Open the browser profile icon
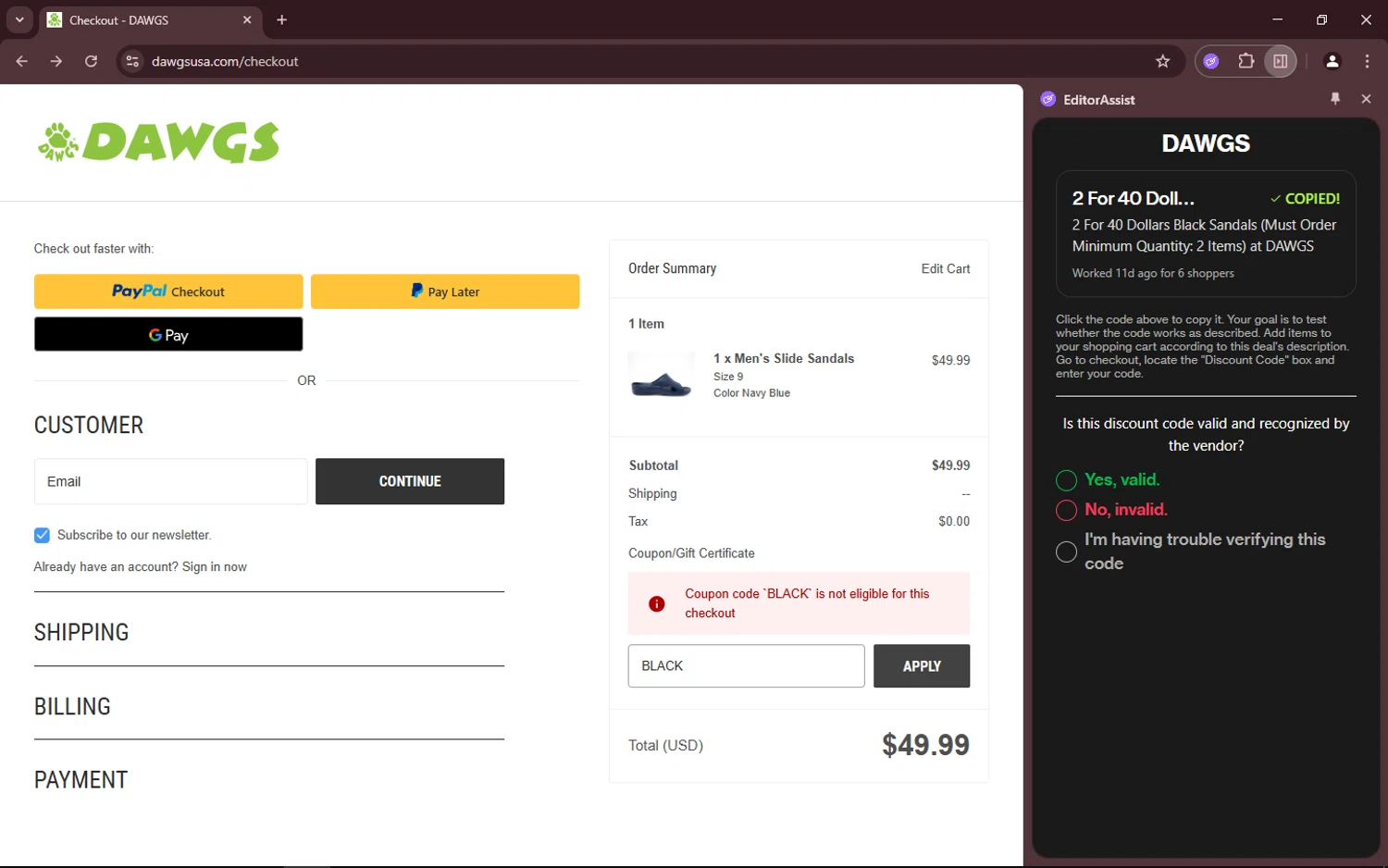The image size is (1388, 868). (x=1332, y=61)
